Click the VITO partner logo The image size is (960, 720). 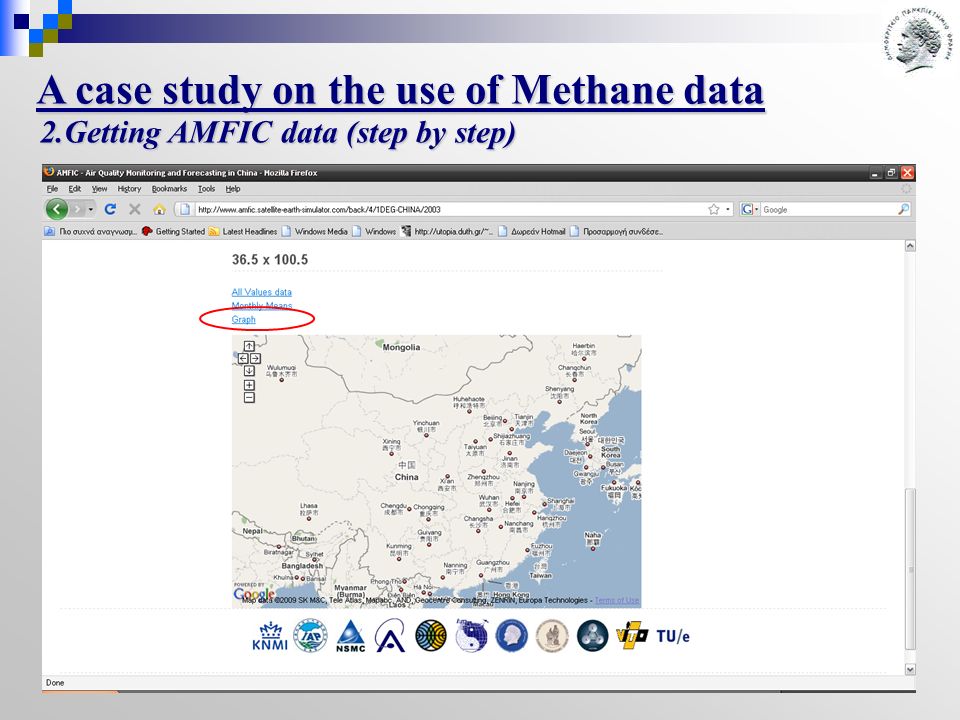click(x=631, y=636)
